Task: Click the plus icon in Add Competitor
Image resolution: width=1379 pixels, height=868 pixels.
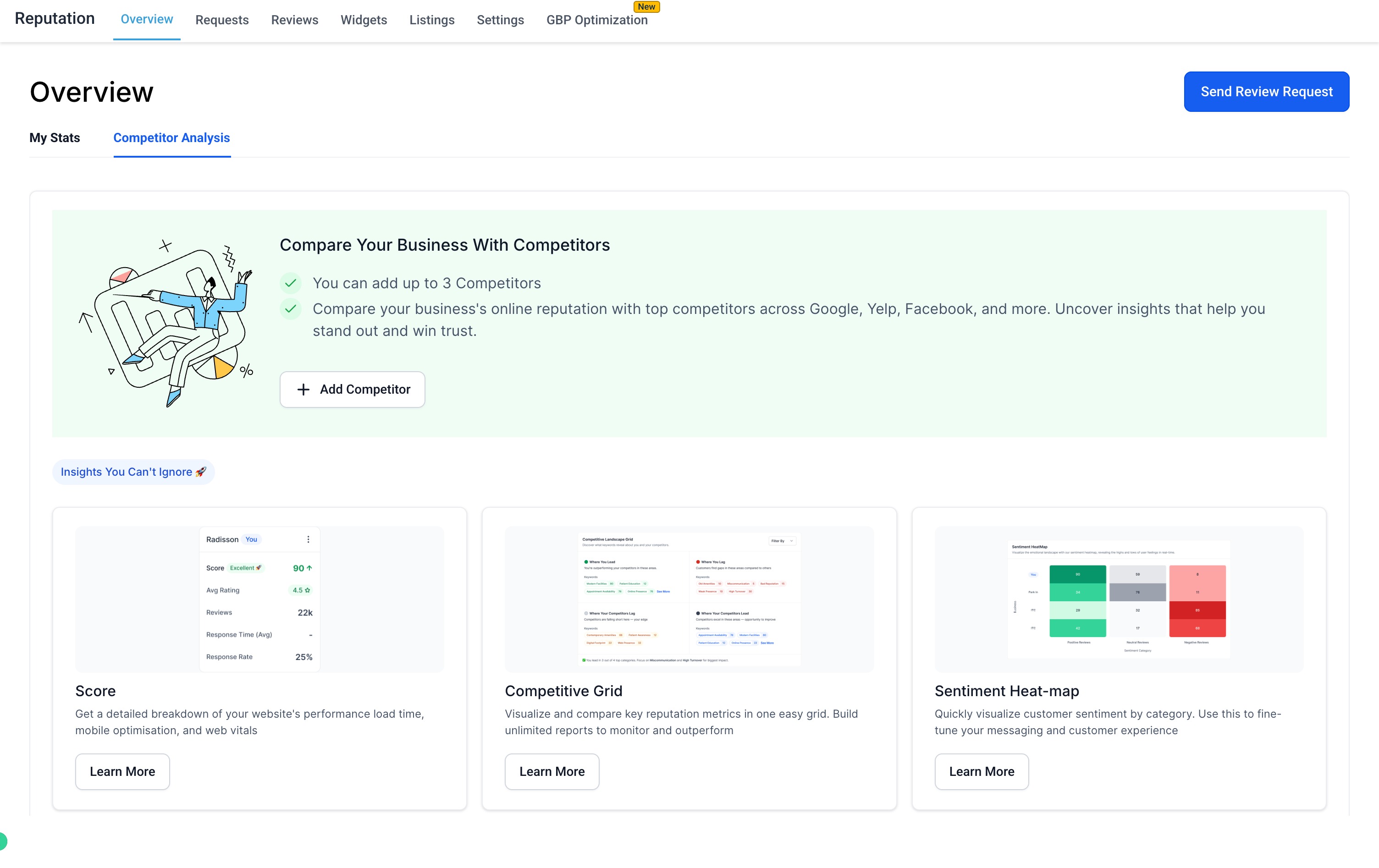Action: (303, 390)
